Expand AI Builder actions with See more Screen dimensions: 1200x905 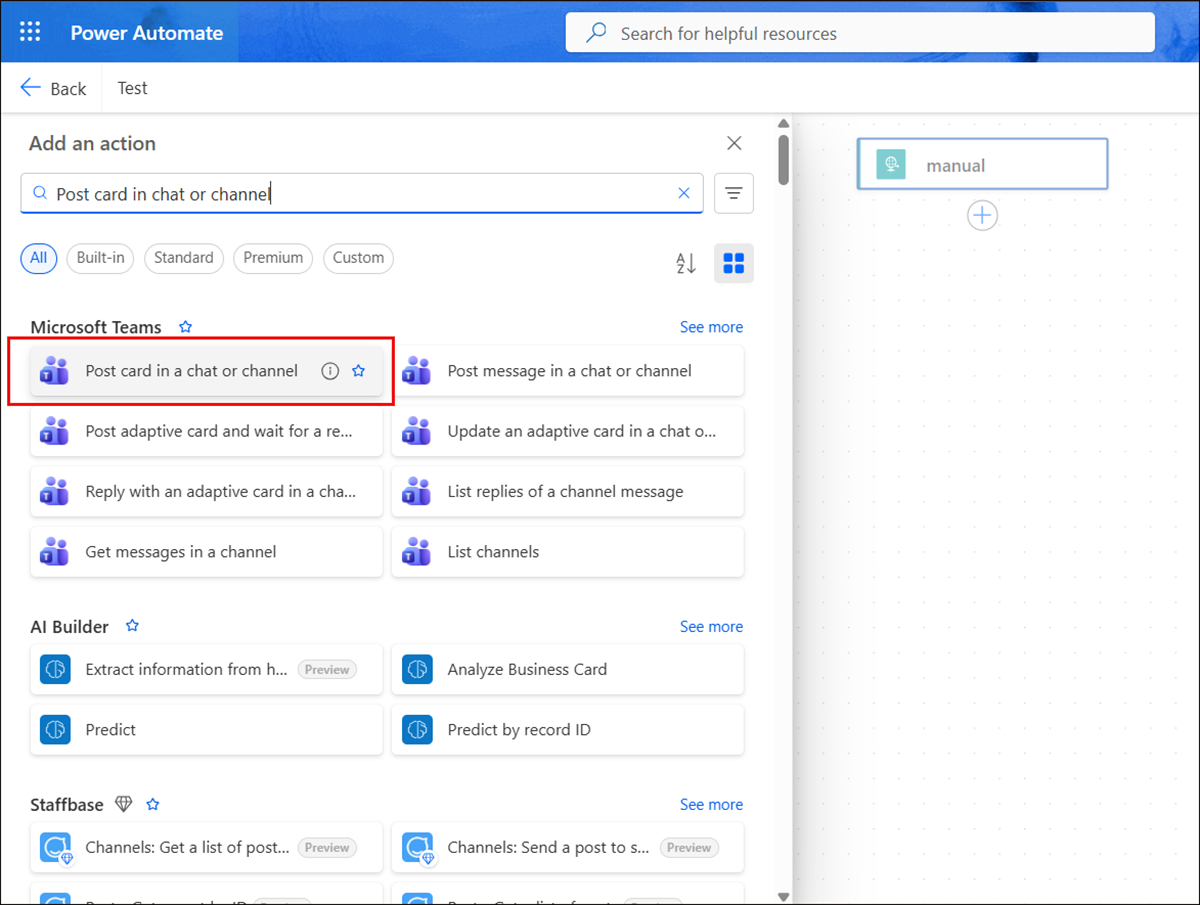[711, 627]
